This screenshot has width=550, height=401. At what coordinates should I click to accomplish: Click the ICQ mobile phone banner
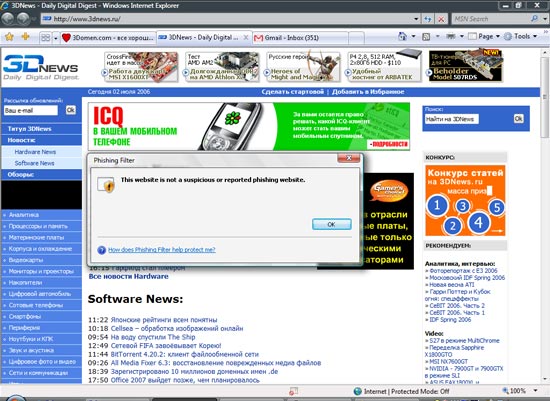(x=249, y=126)
